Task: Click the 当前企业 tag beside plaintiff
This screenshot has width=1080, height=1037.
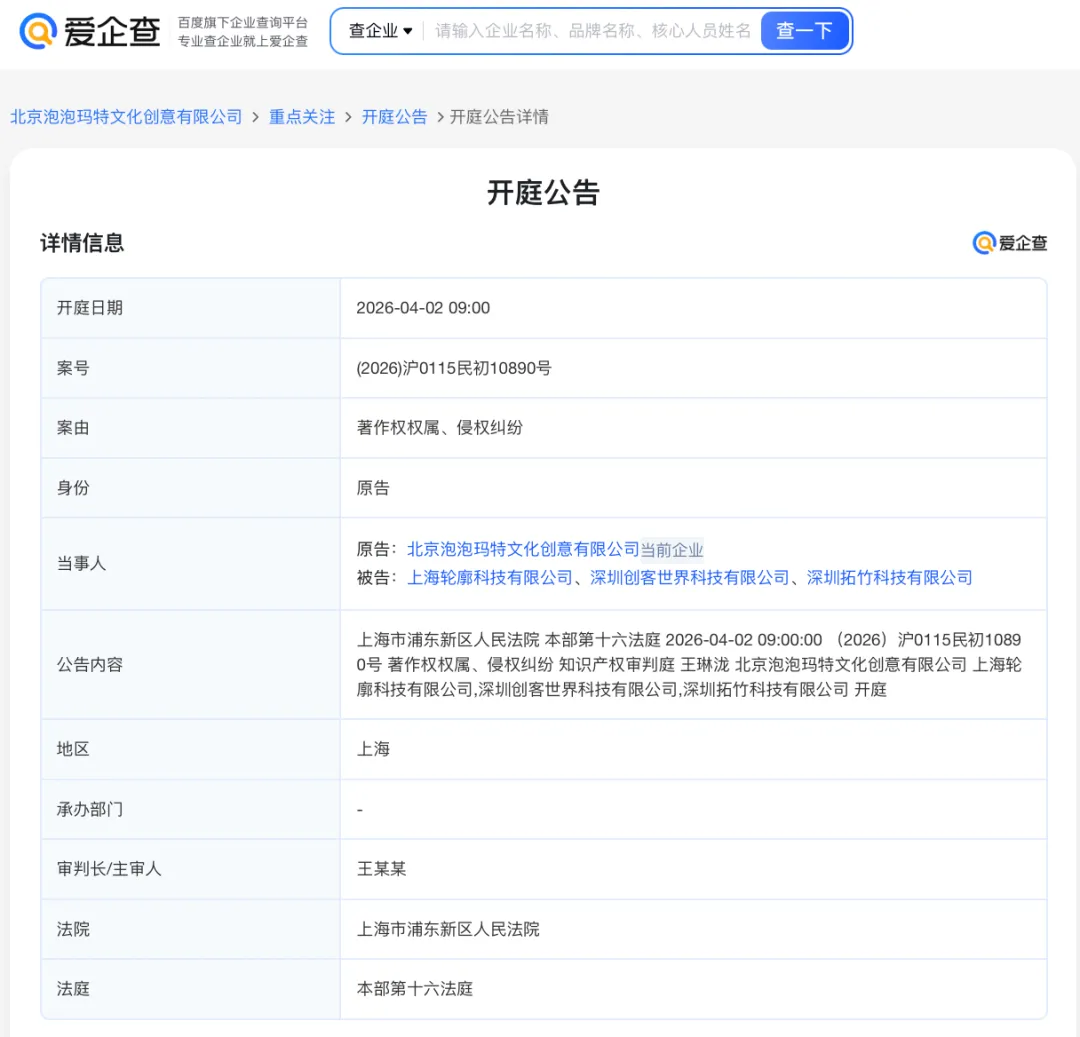Action: coord(672,550)
